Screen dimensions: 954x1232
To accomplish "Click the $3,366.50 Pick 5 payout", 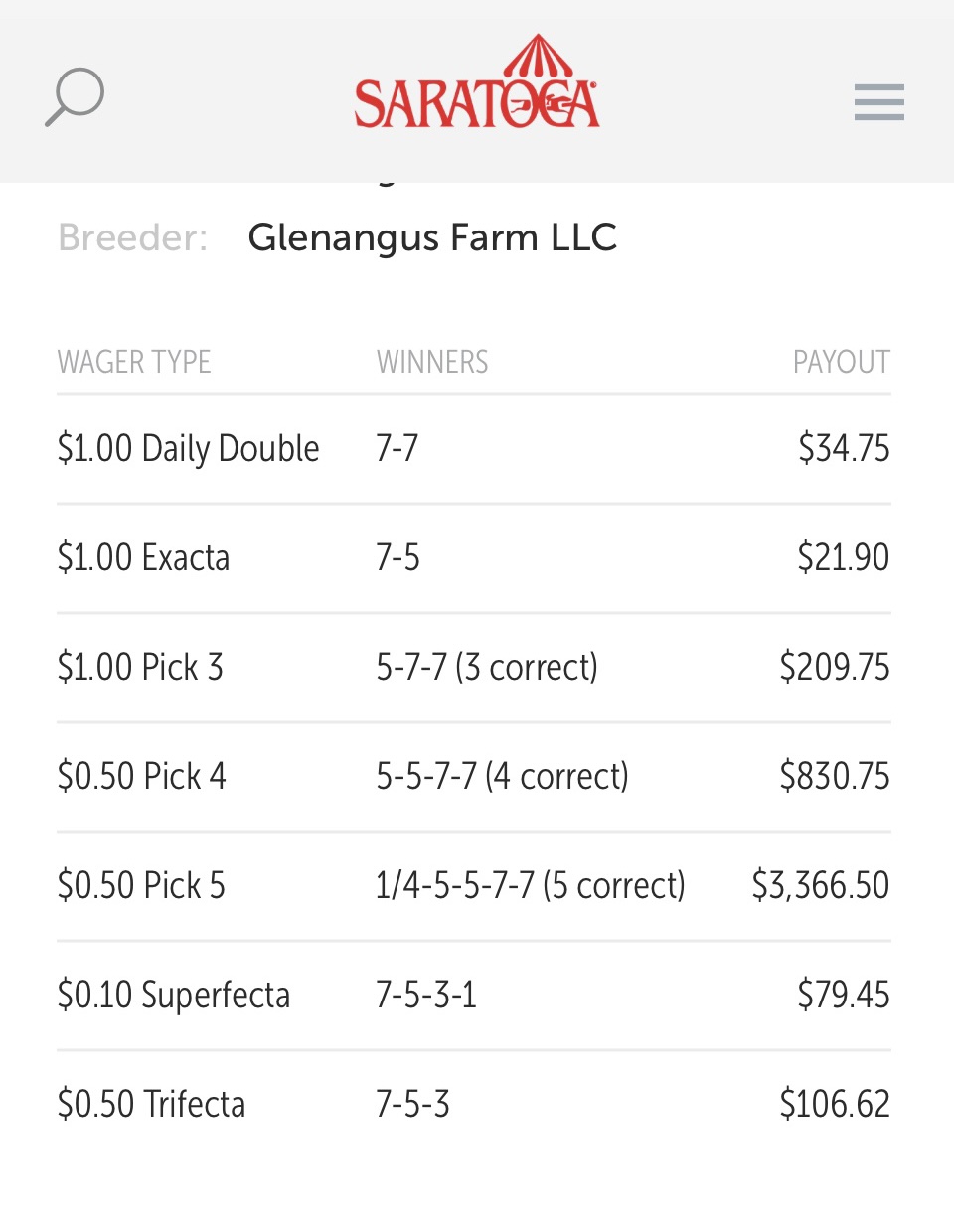I will [x=821, y=885].
